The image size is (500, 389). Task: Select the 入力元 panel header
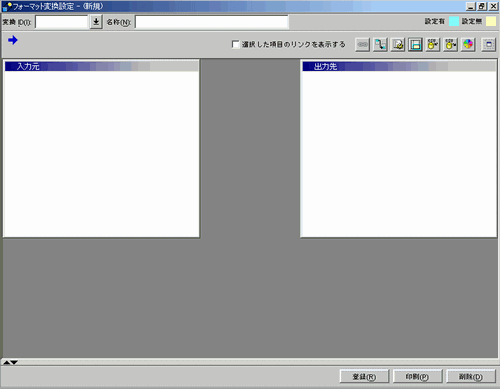pos(101,66)
